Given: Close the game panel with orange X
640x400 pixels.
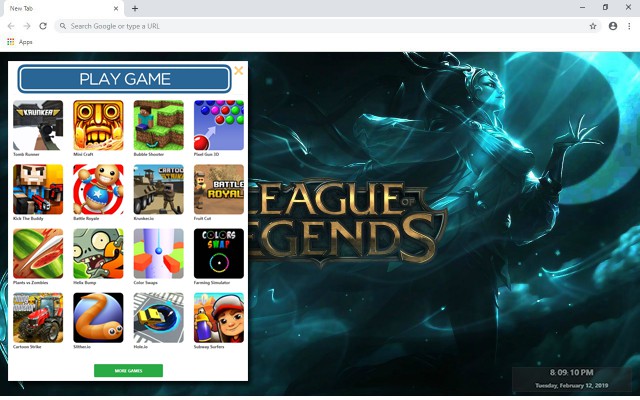Looking at the screenshot, I should pos(239,71).
